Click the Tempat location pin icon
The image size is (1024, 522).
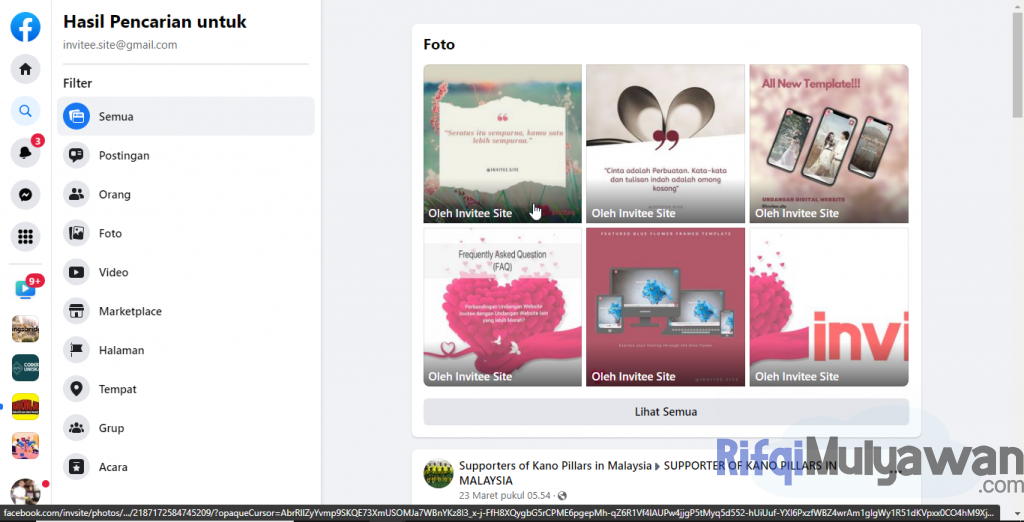[76, 389]
